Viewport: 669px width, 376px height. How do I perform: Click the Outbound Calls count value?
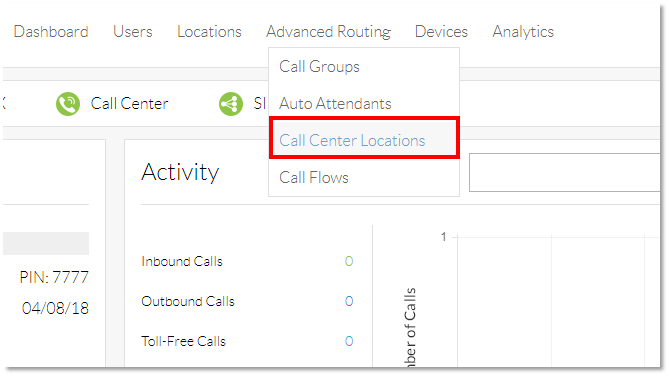click(349, 301)
